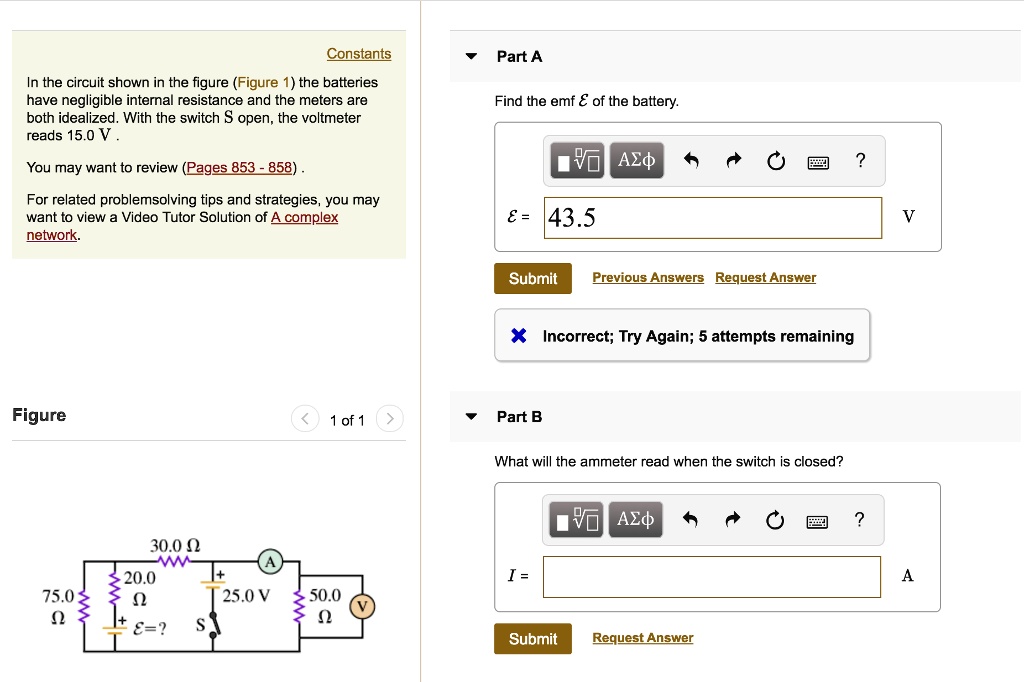
Task: Open the math template palette in Part A
Action: coord(577,160)
